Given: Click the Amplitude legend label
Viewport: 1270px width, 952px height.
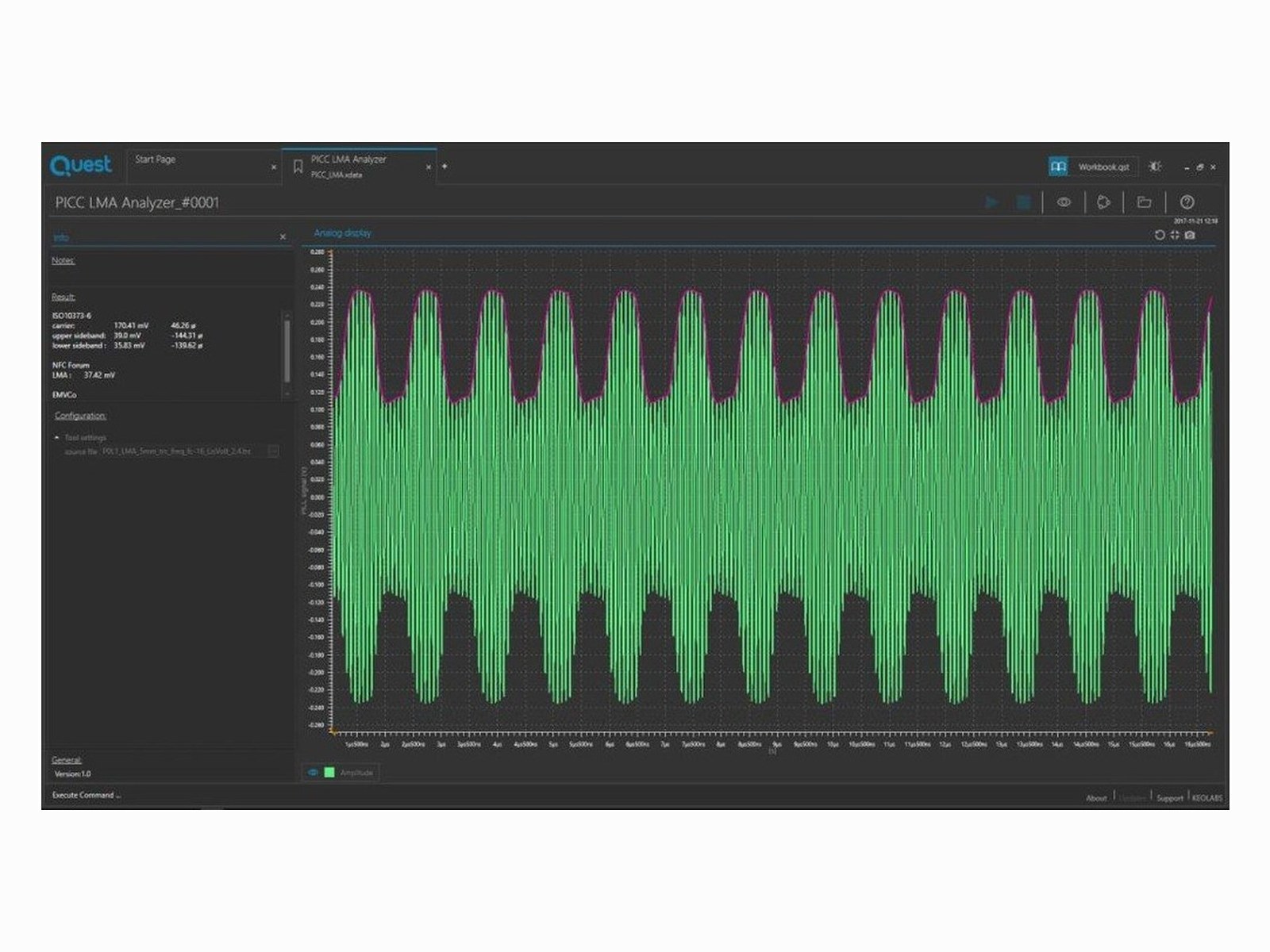Looking at the screenshot, I should (356, 773).
